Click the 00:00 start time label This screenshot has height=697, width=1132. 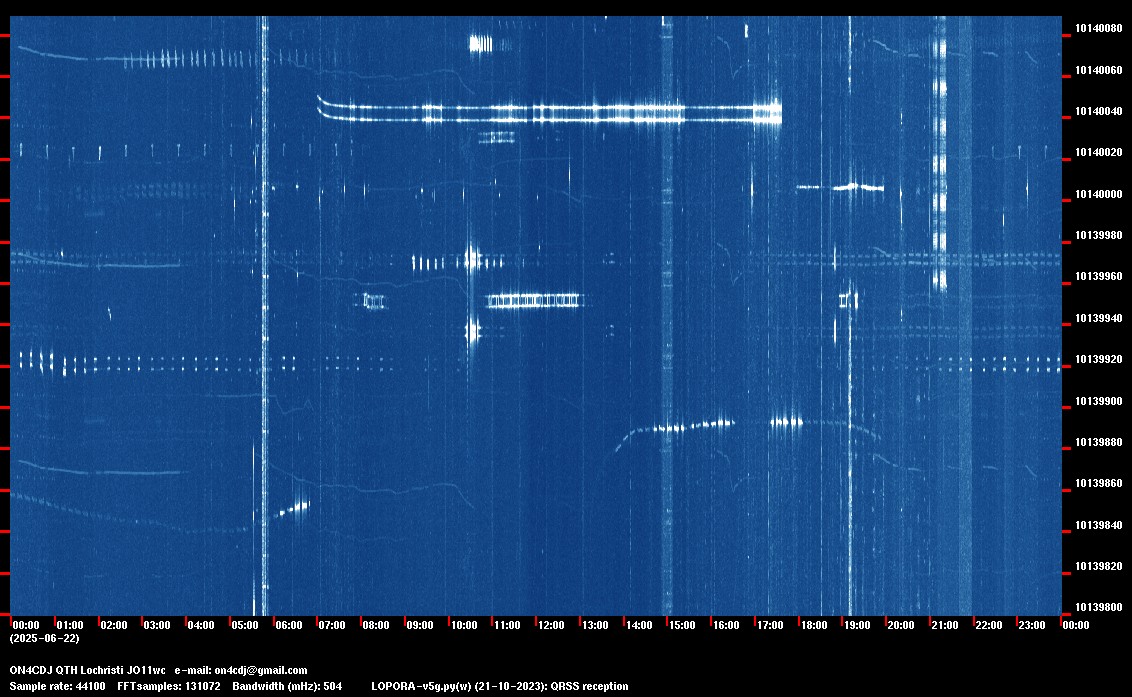(26, 625)
